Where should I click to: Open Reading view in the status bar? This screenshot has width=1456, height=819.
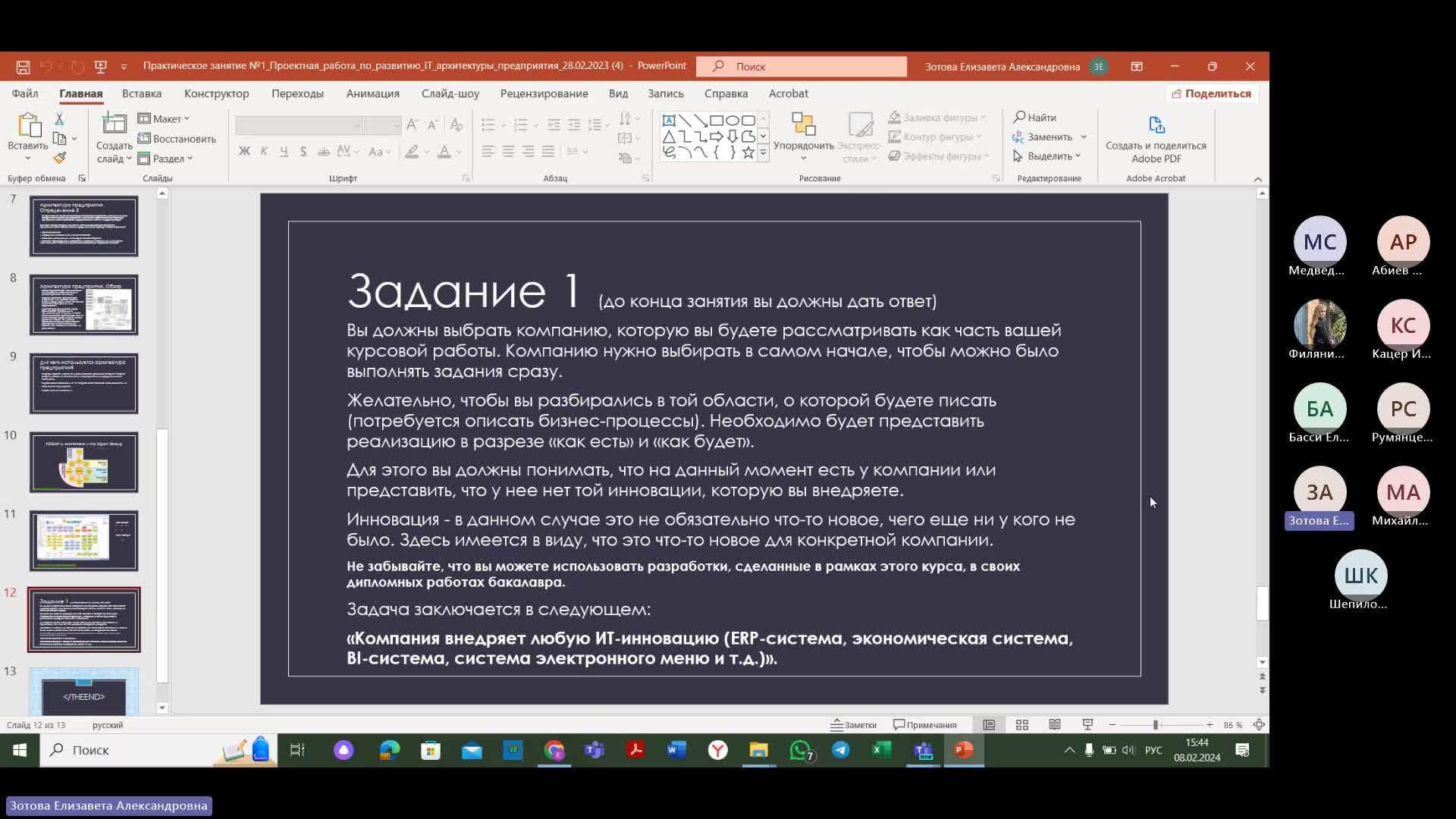[1055, 725]
